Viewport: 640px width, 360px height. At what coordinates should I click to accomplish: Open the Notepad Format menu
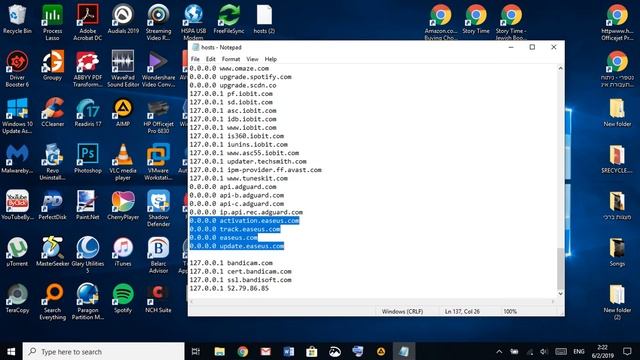[231, 59]
